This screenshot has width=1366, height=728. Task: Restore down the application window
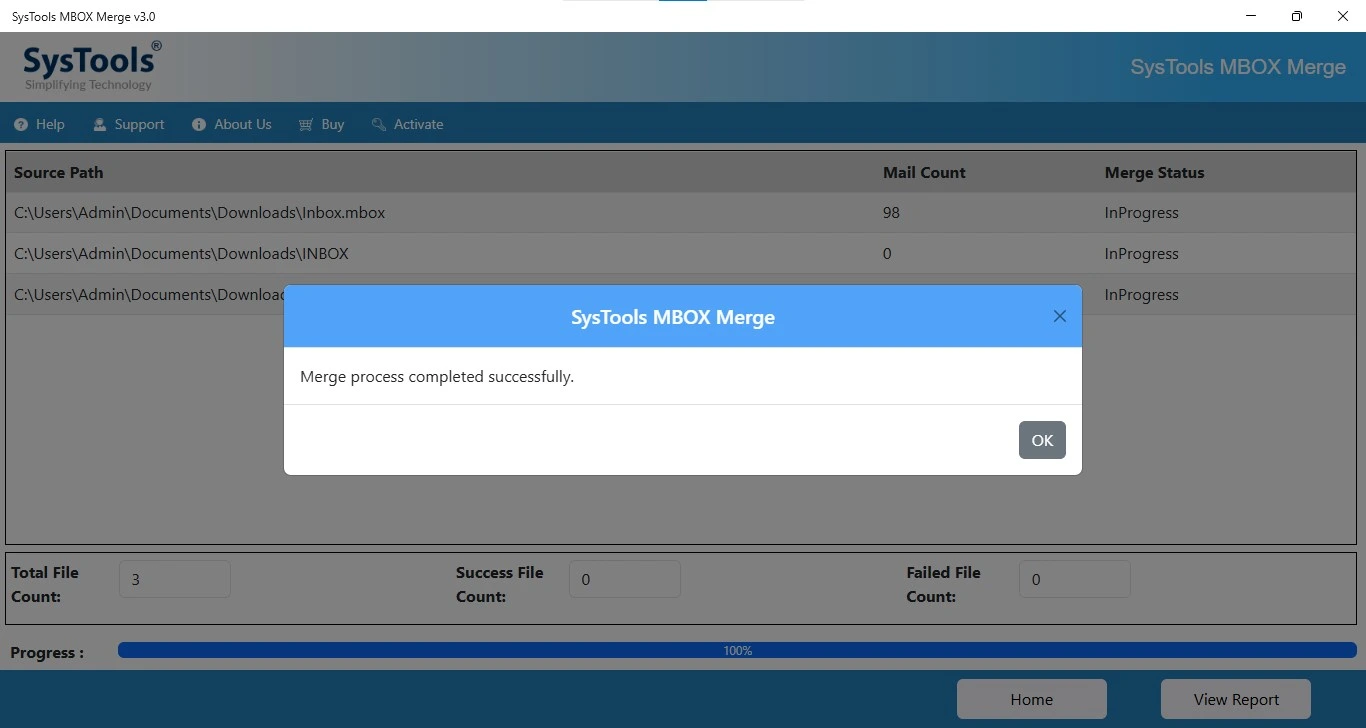1297,16
